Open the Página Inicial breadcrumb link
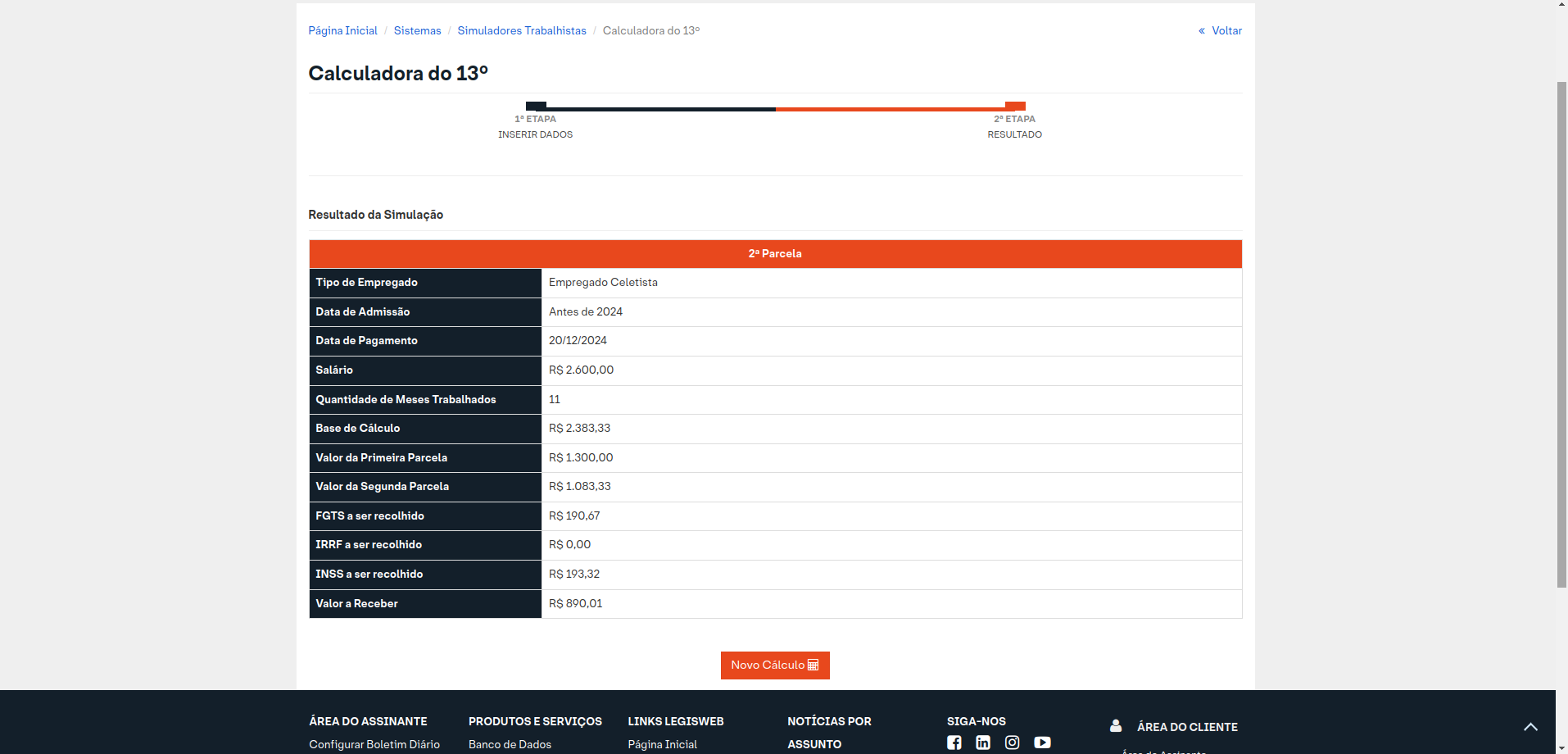The width and height of the screenshot is (1568, 754). (x=342, y=30)
